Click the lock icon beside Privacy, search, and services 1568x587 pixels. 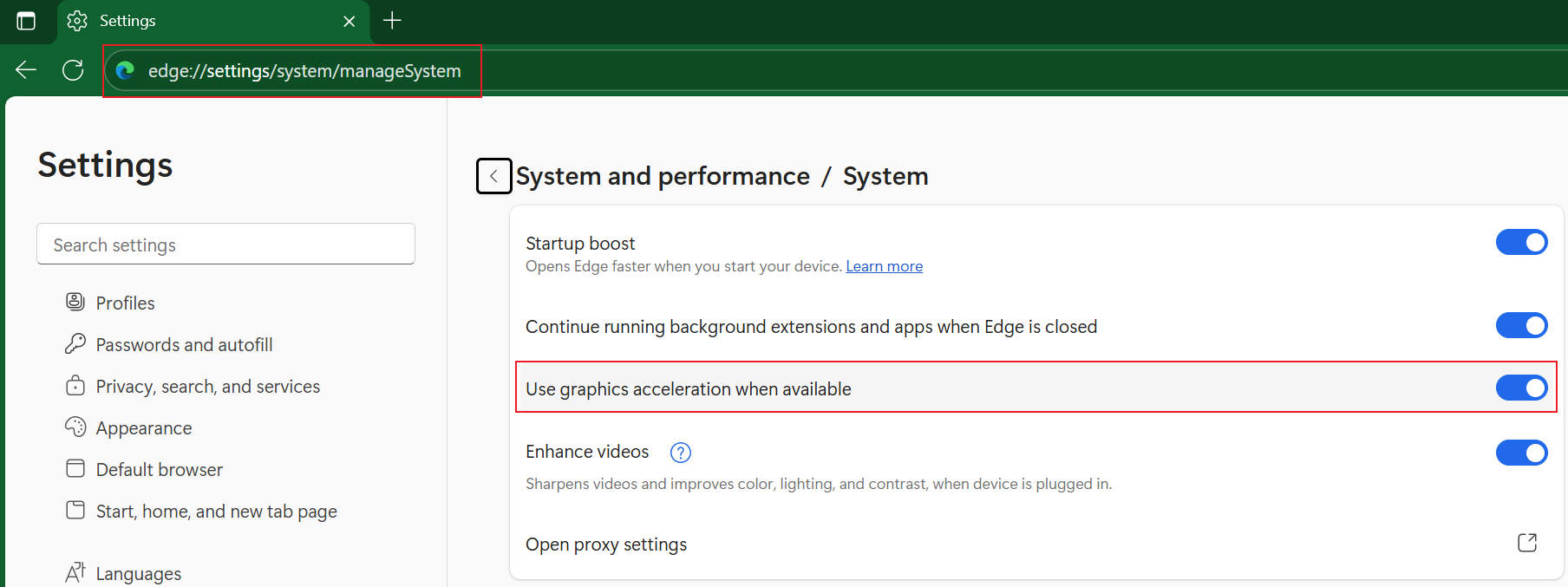click(75, 385)
